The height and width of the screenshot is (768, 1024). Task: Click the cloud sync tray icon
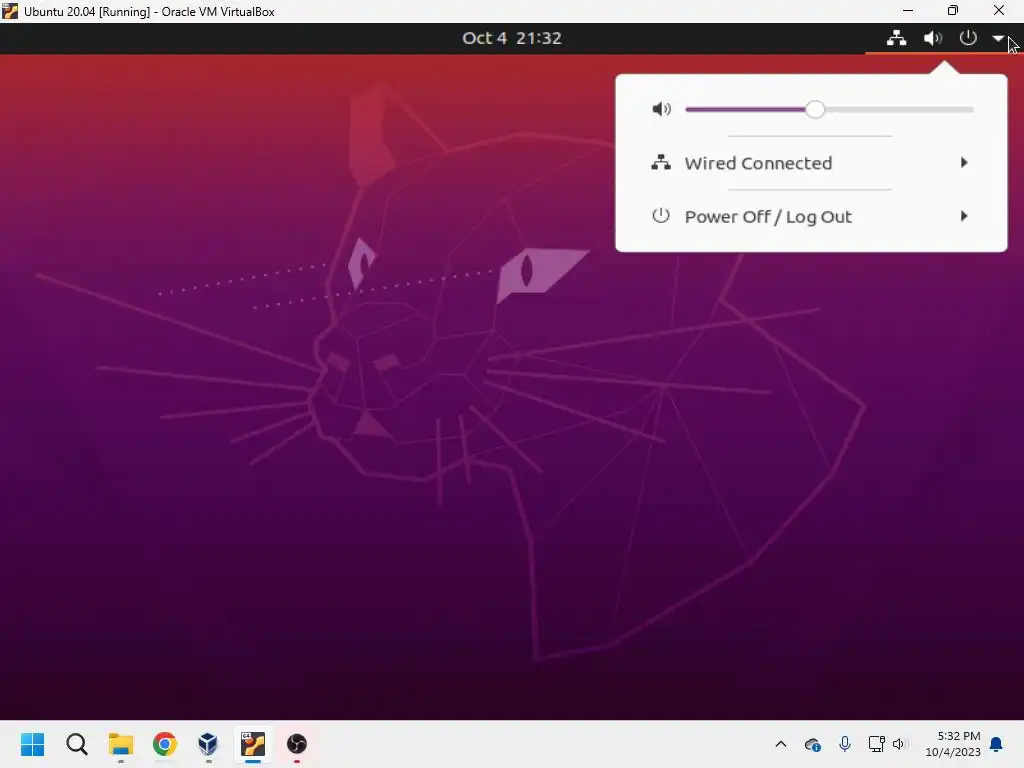point(812,744)
